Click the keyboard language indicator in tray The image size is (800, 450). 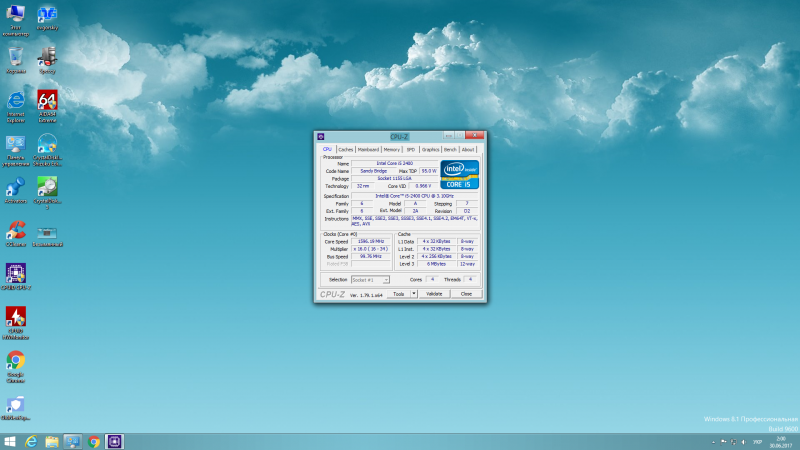pyautogui.click(x=758, y=442)
